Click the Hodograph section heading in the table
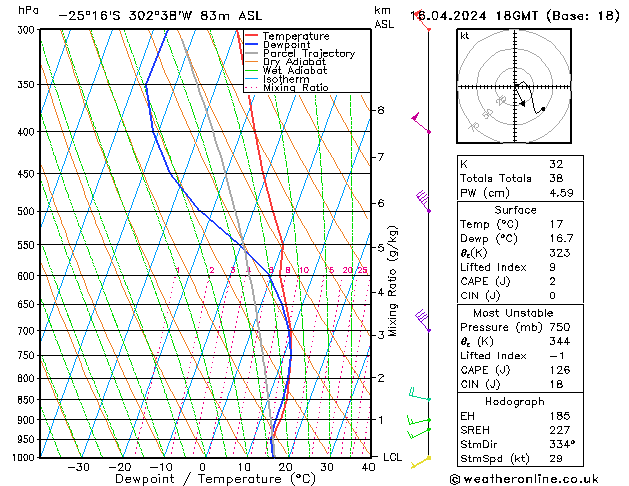This screenshot has height=486, width=629. 515,402
